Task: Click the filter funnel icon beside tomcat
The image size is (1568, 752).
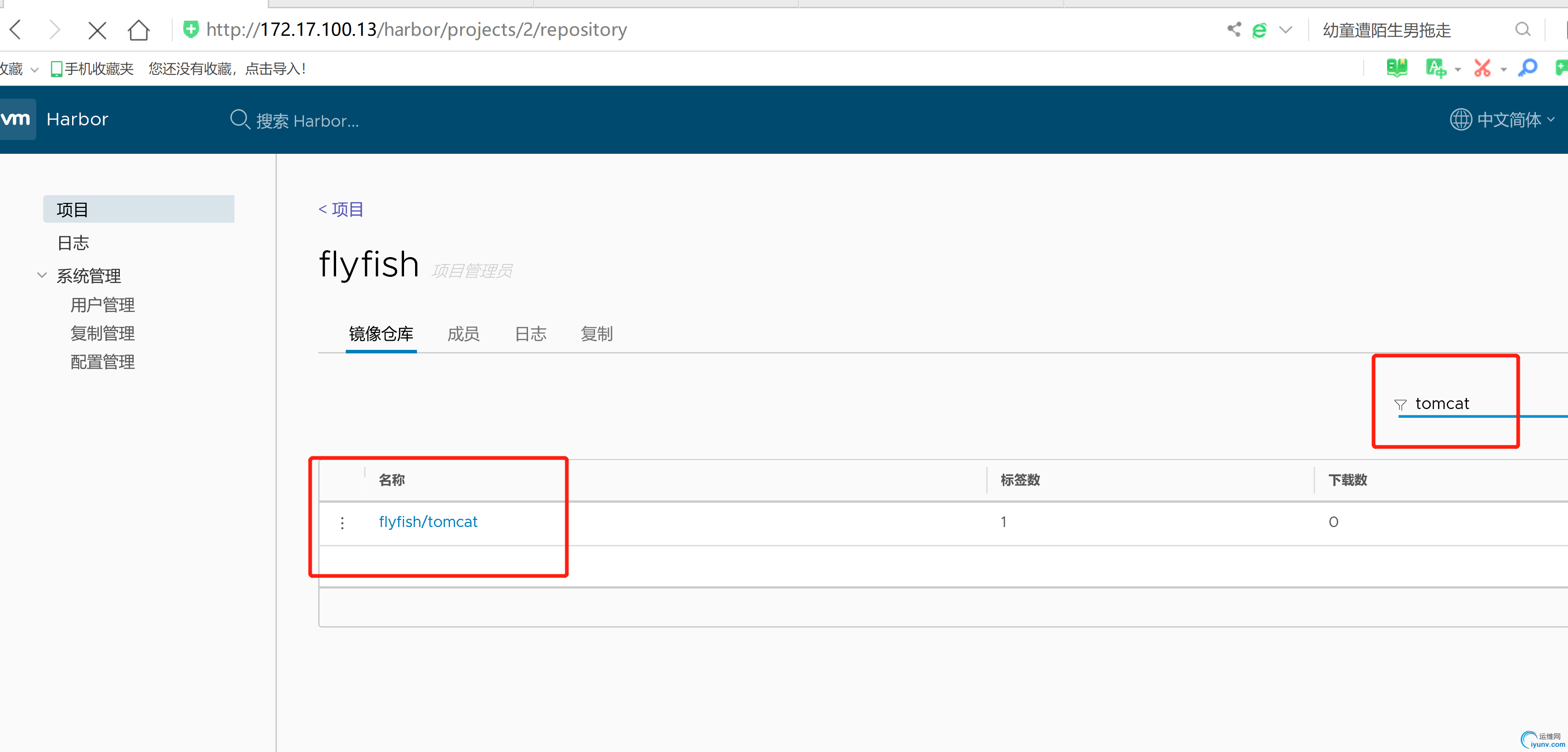Action: (1400, 404)
